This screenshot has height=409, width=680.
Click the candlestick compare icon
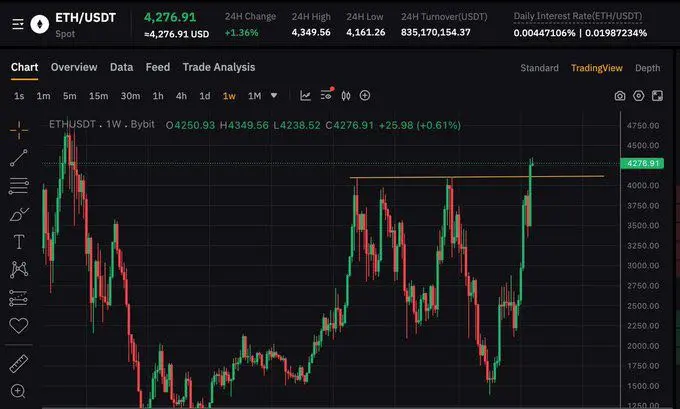click(x=346, y=95)
